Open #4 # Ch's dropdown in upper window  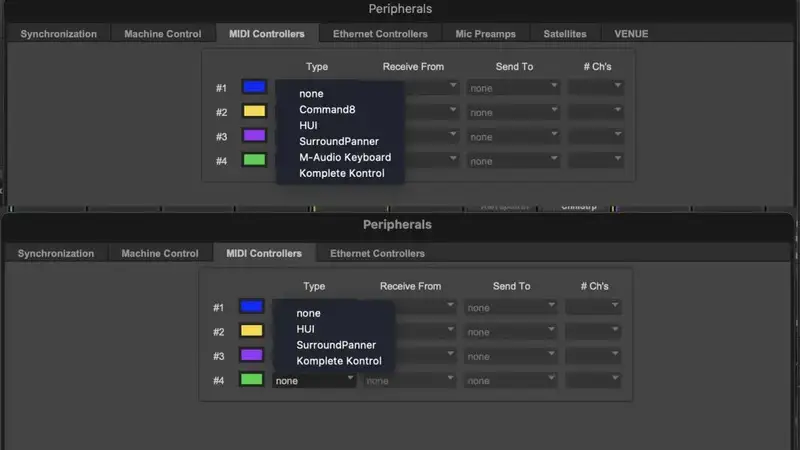pos(596,161)
